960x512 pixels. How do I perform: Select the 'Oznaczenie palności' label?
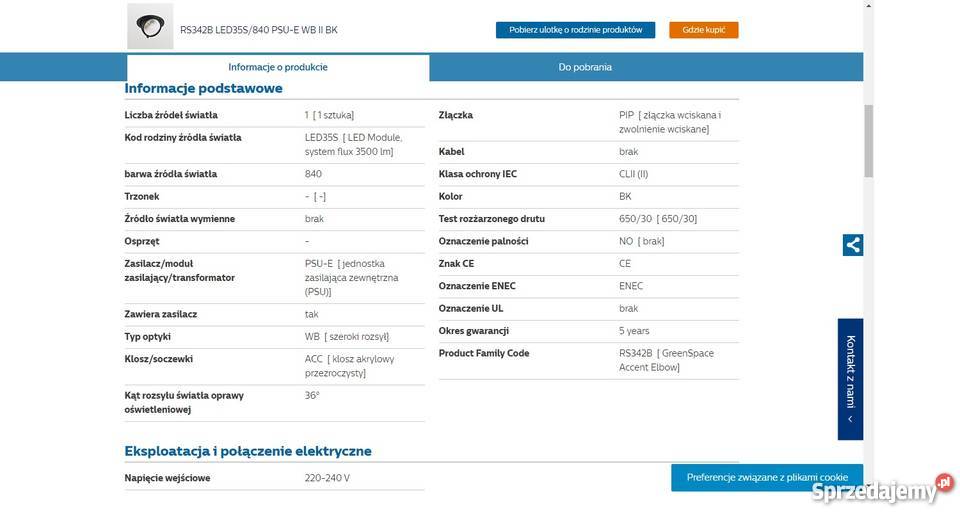pyautogui.click(x=483, y=241)
